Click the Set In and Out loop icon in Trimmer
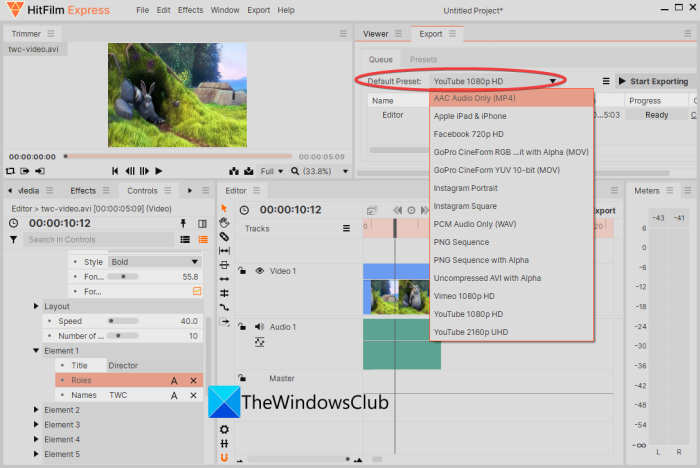Viewport: 700px width, 468px height. (x=10, y=171)
